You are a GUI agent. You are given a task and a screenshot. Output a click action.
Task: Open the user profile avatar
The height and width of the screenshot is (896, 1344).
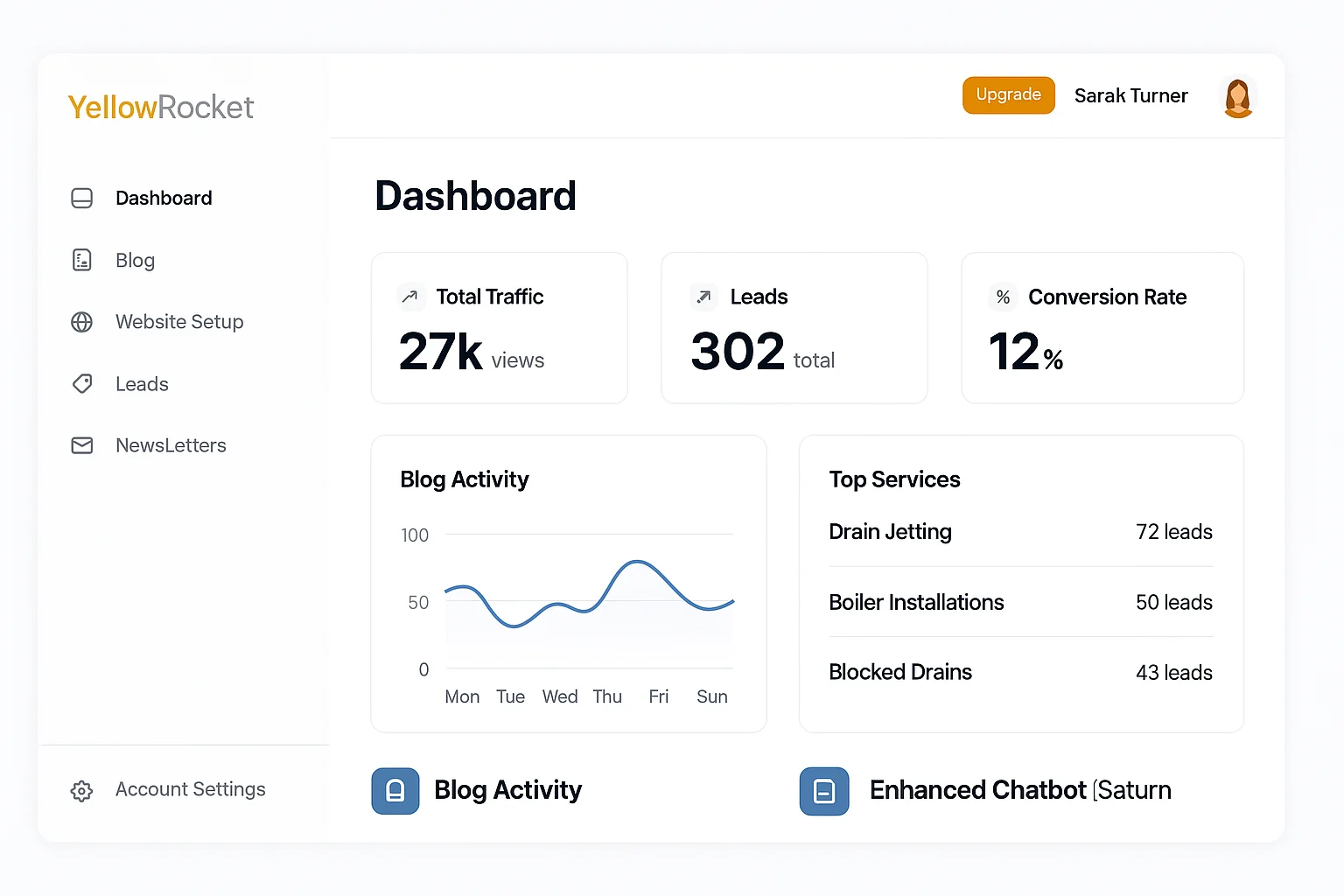pos(1237,97)
